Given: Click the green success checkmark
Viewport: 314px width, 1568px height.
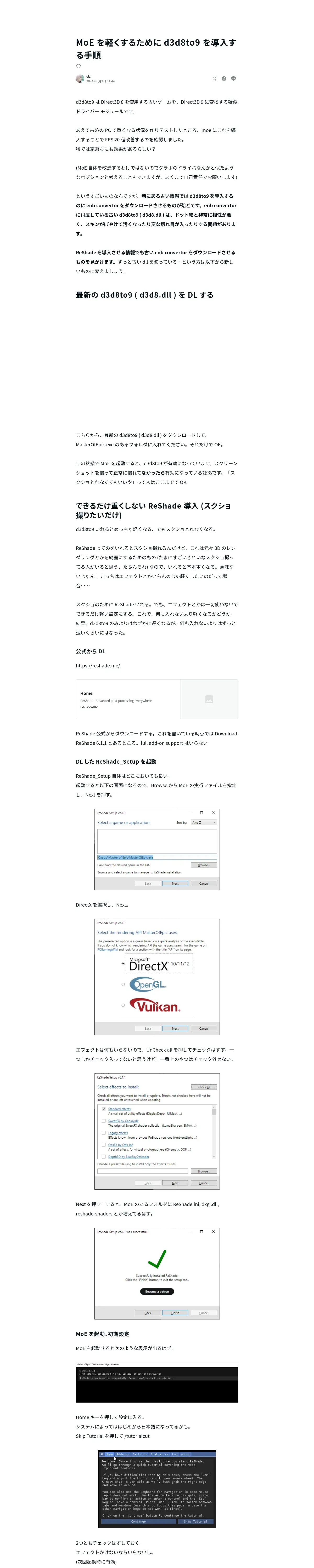Looking at the screenshot, I should point(157,1259).
